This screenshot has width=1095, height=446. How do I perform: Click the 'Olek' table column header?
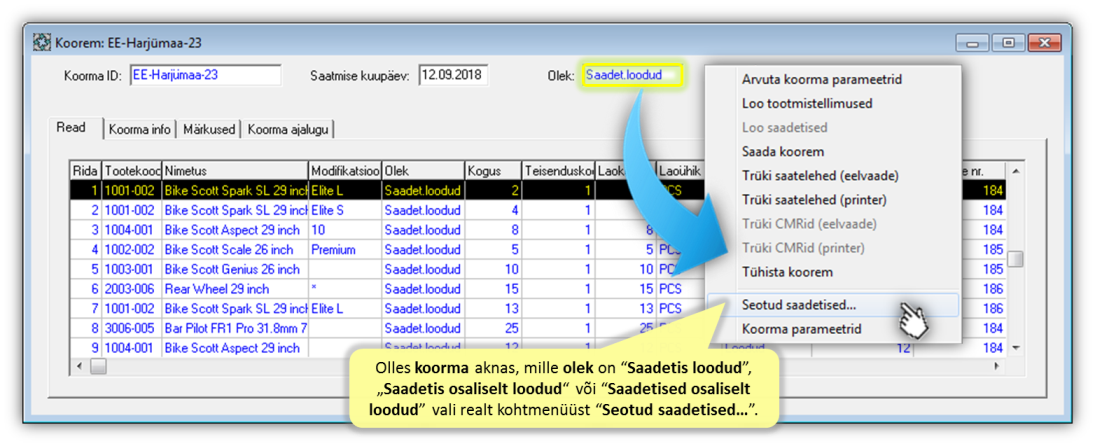click(x=423, y=171)
